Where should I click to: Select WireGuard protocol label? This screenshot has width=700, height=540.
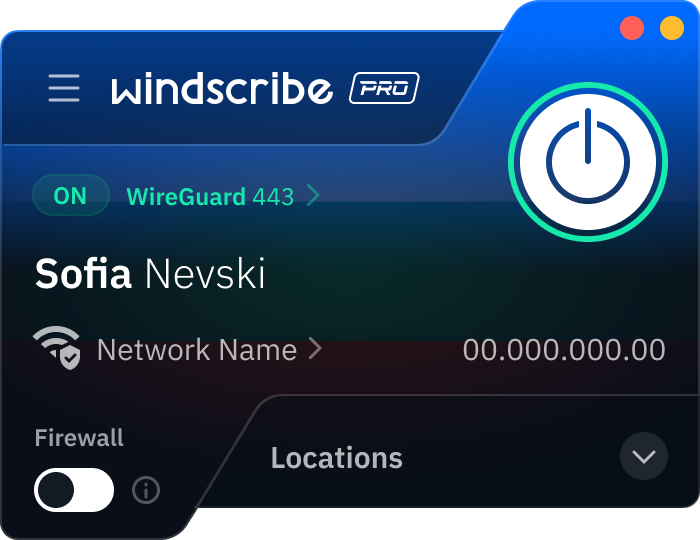pos(186,196)
